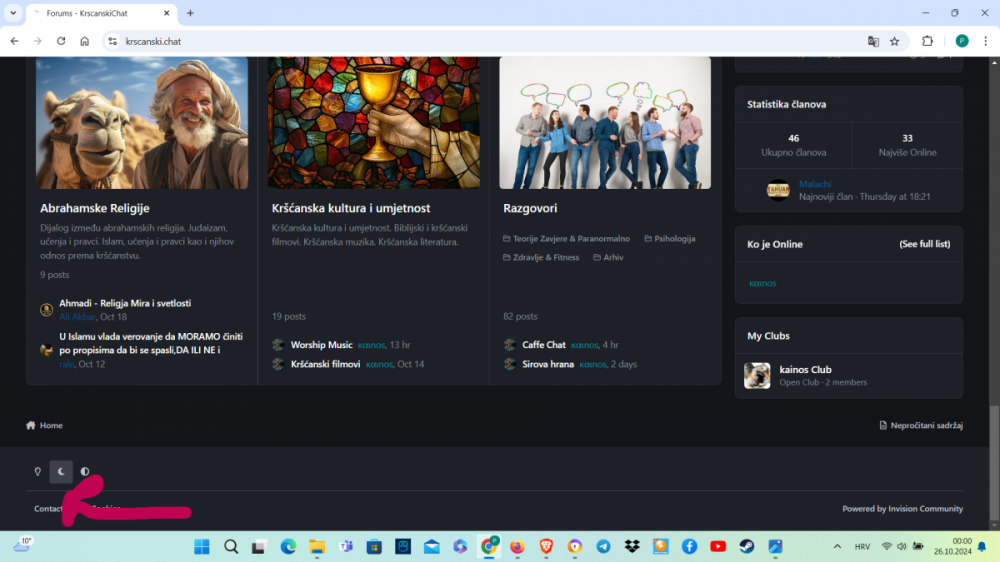The height and width of the screenshot is (562, 1000).
Task: Bookmark this page with the star icon
Action: 895,41
